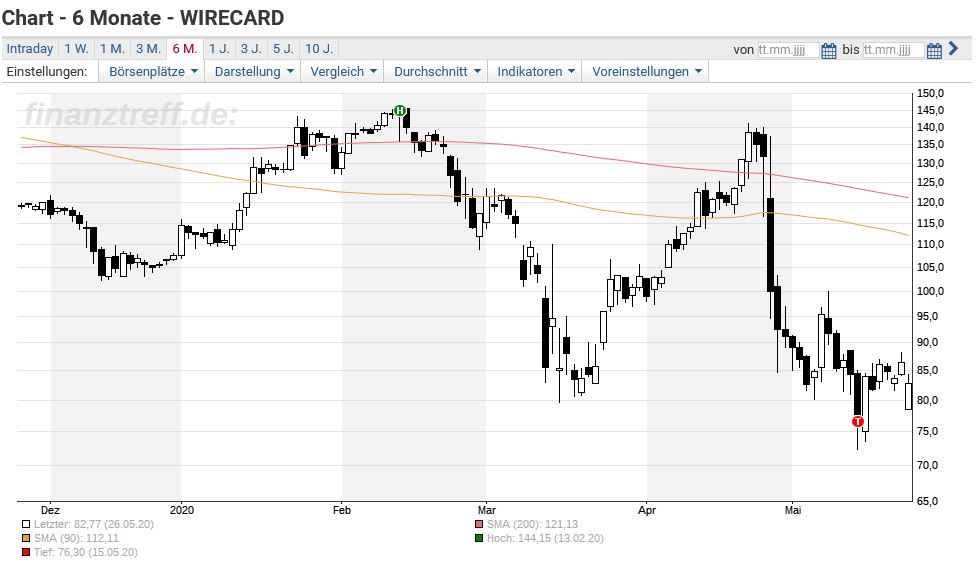
Task: Click the 'Mai' x-axis label
Action: click(x=792, y=510)
